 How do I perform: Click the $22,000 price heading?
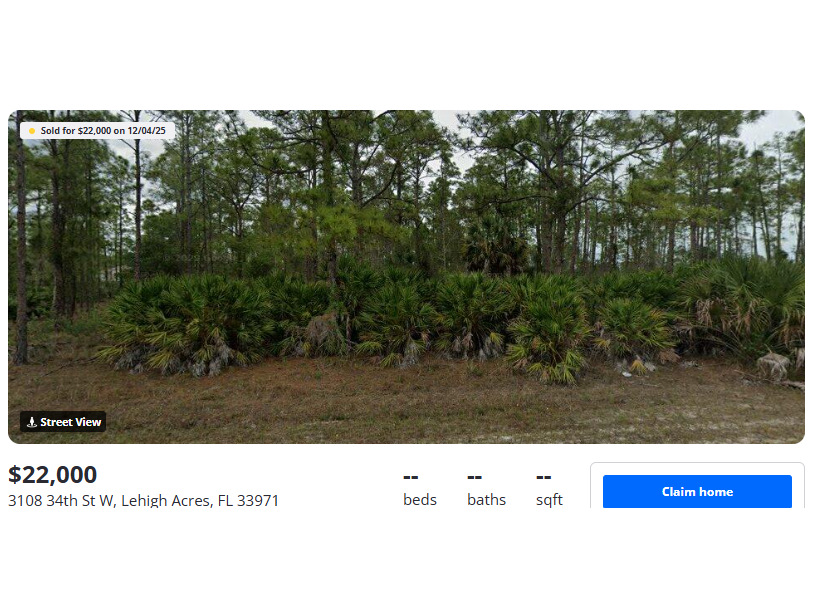tap(52, 474)
